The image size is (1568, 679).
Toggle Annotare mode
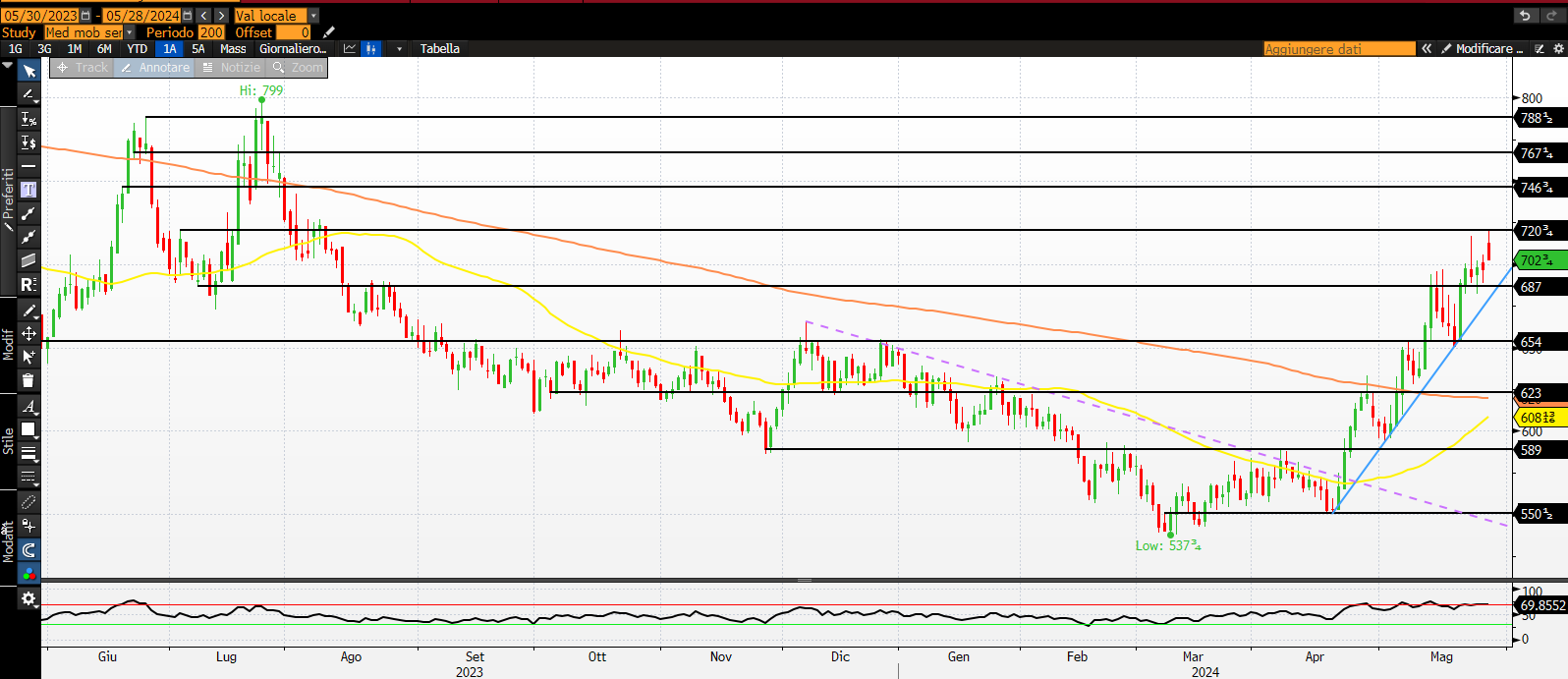[x=155, y=68]
